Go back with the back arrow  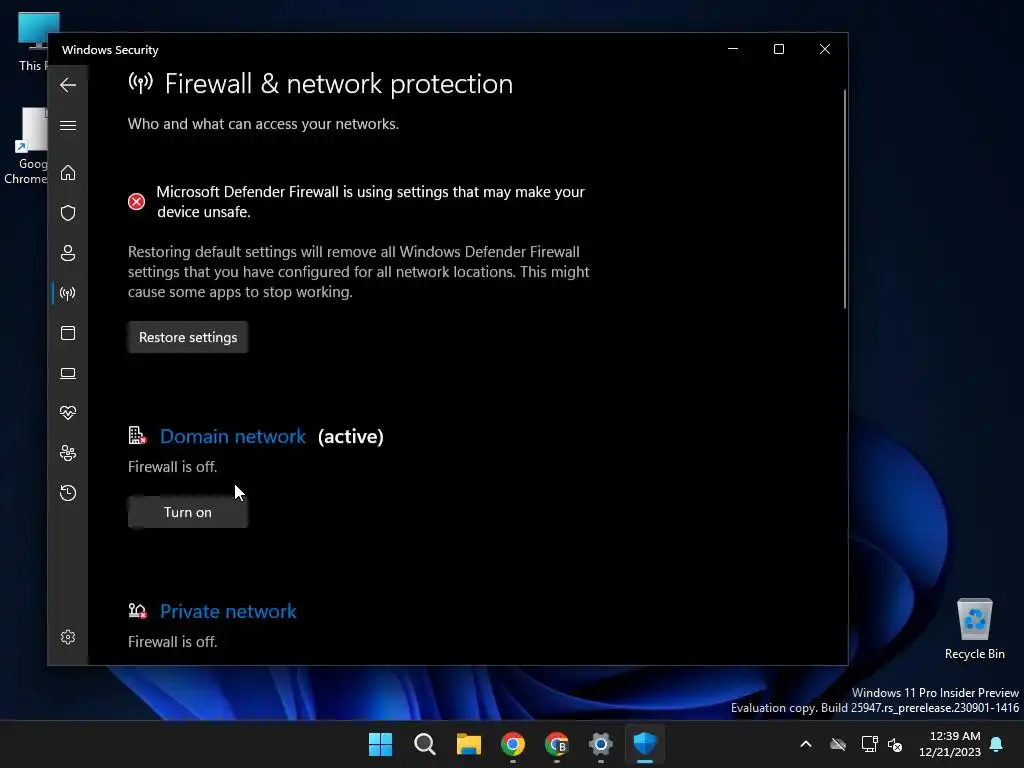click(x=68, y=85)
